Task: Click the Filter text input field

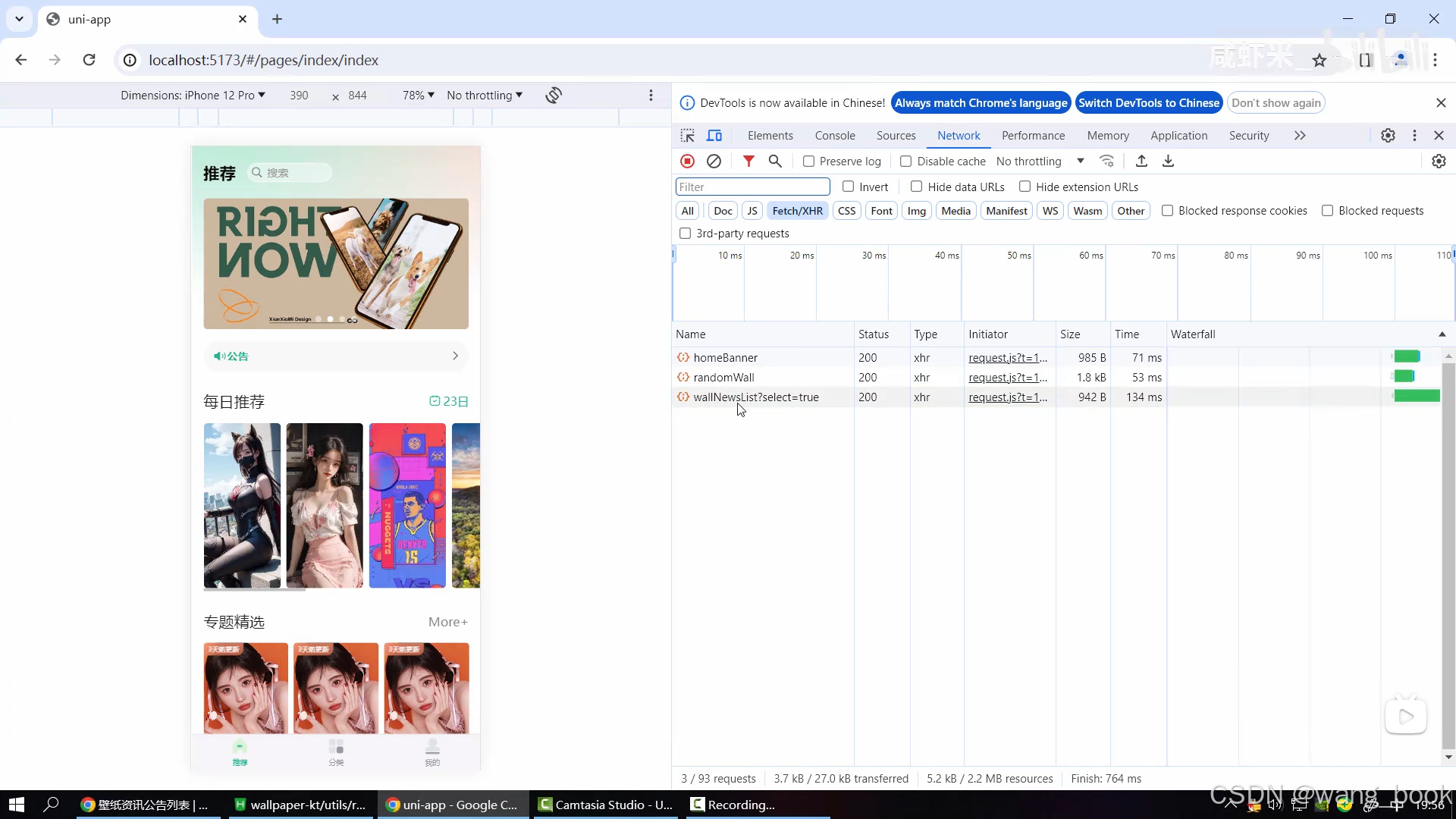Action: pyautogui.click(x=752, y=187)
